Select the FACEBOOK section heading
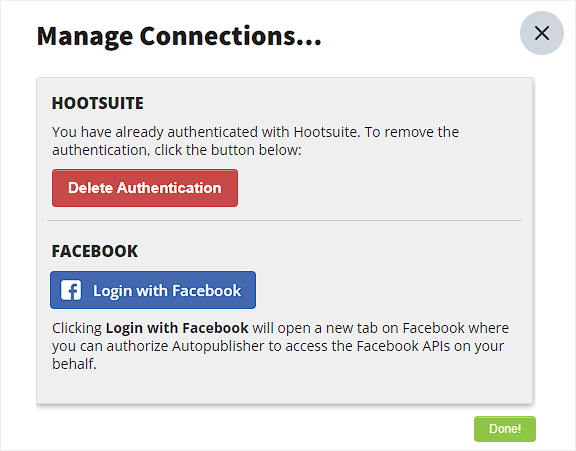The image size is (576, 451). click(x=95, y=251)
